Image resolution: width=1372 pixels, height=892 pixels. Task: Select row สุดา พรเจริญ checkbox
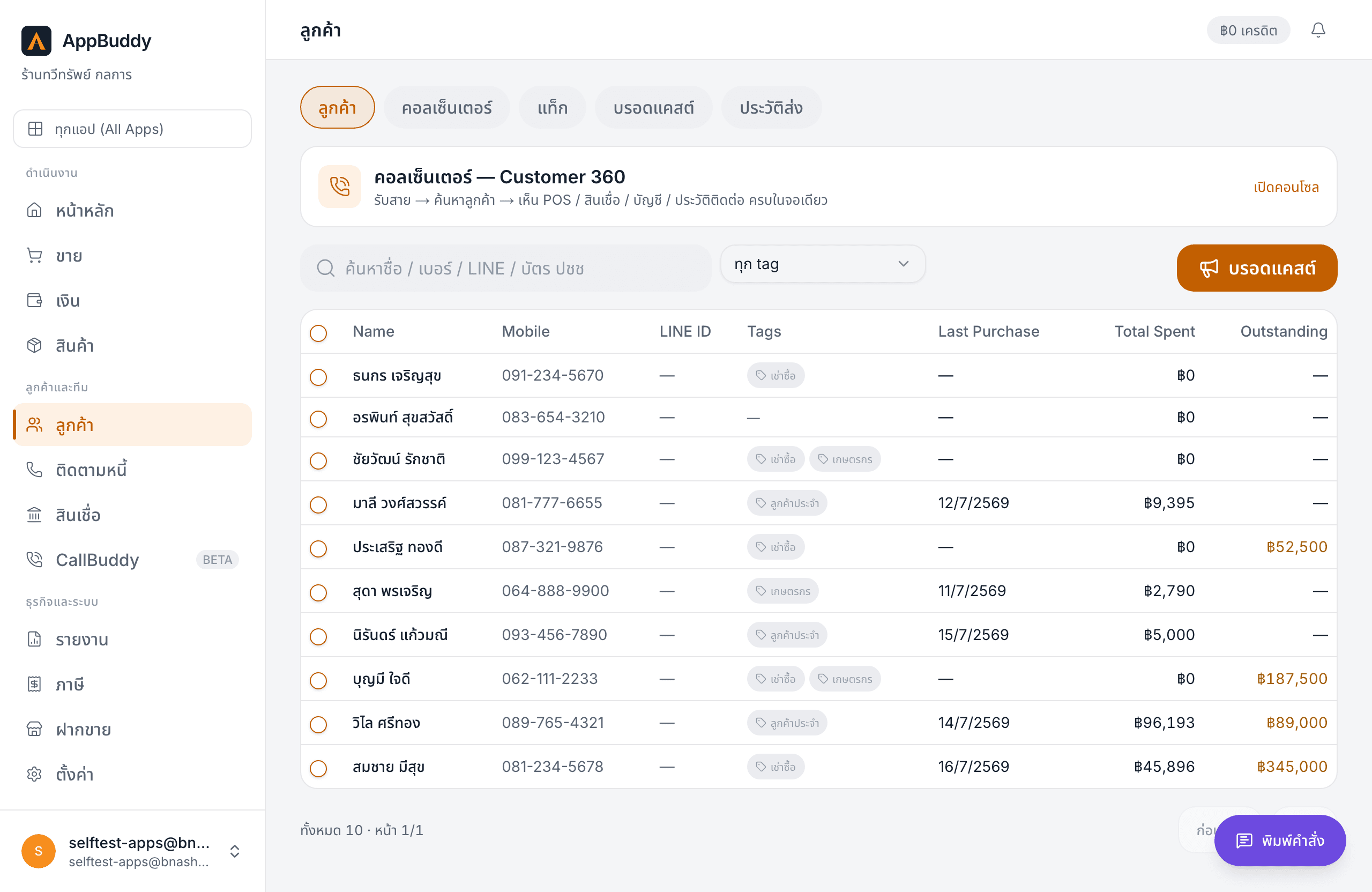click(x=318, y=592)
